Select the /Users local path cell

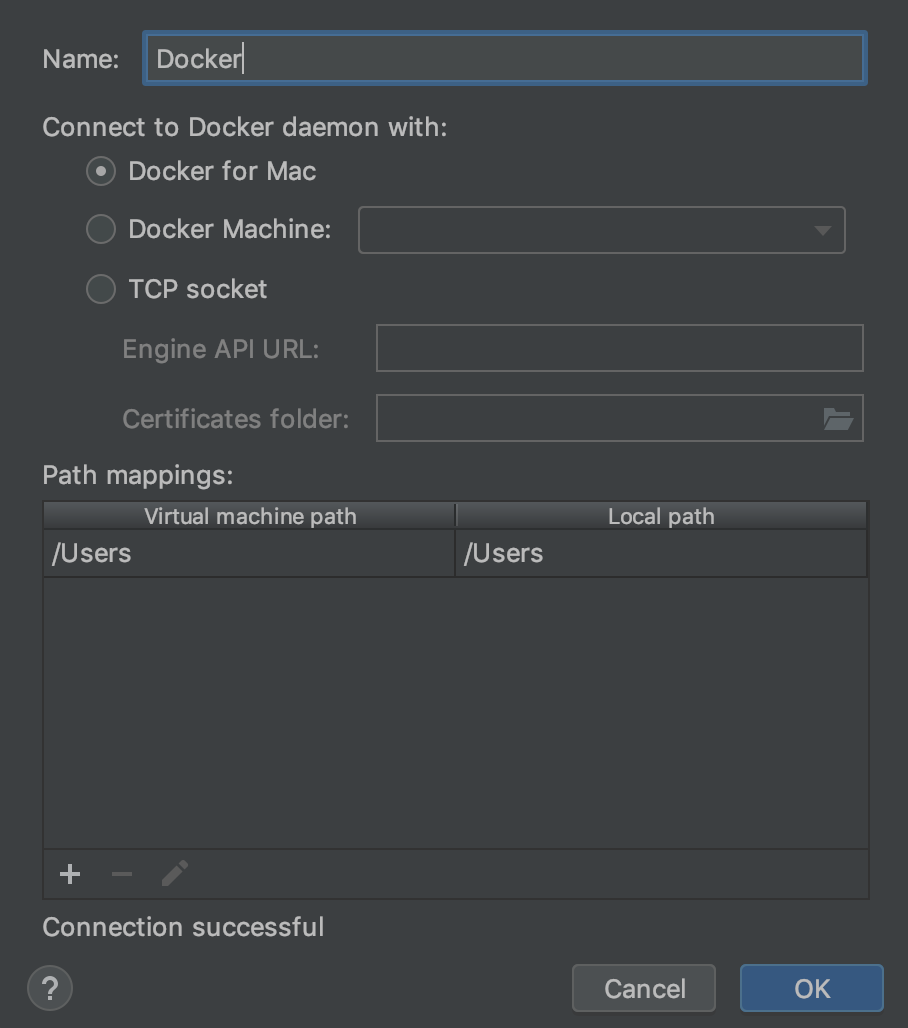(x=661, y=553)
